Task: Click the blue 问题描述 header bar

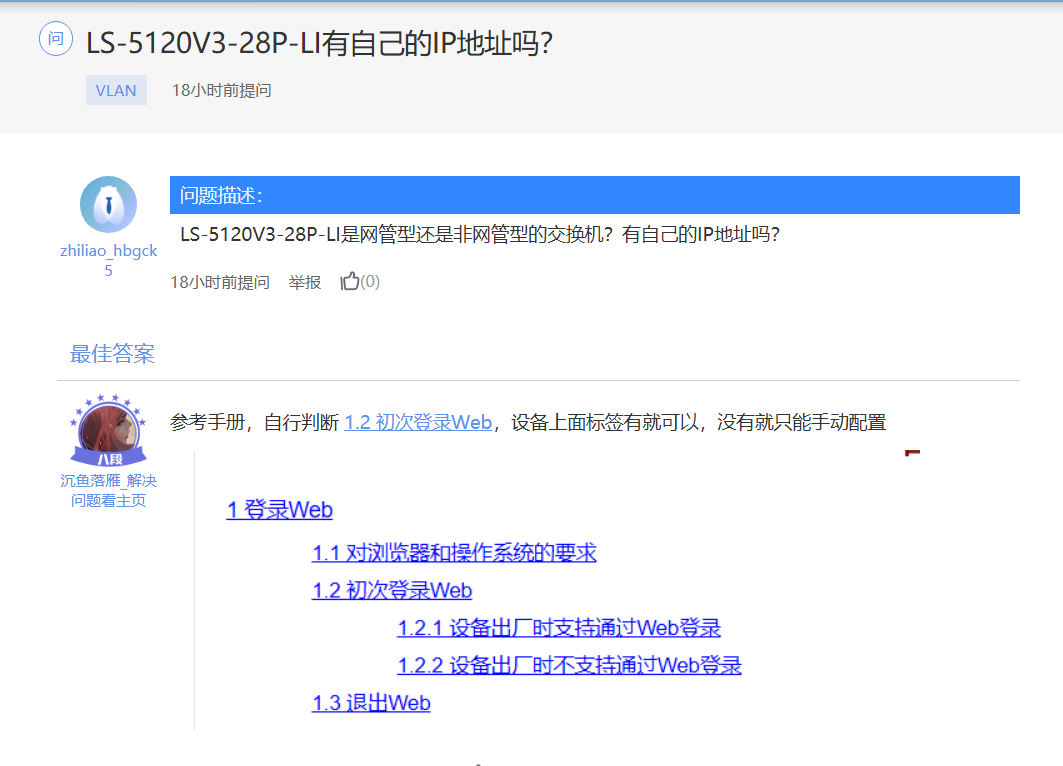Action: point(594,195)
